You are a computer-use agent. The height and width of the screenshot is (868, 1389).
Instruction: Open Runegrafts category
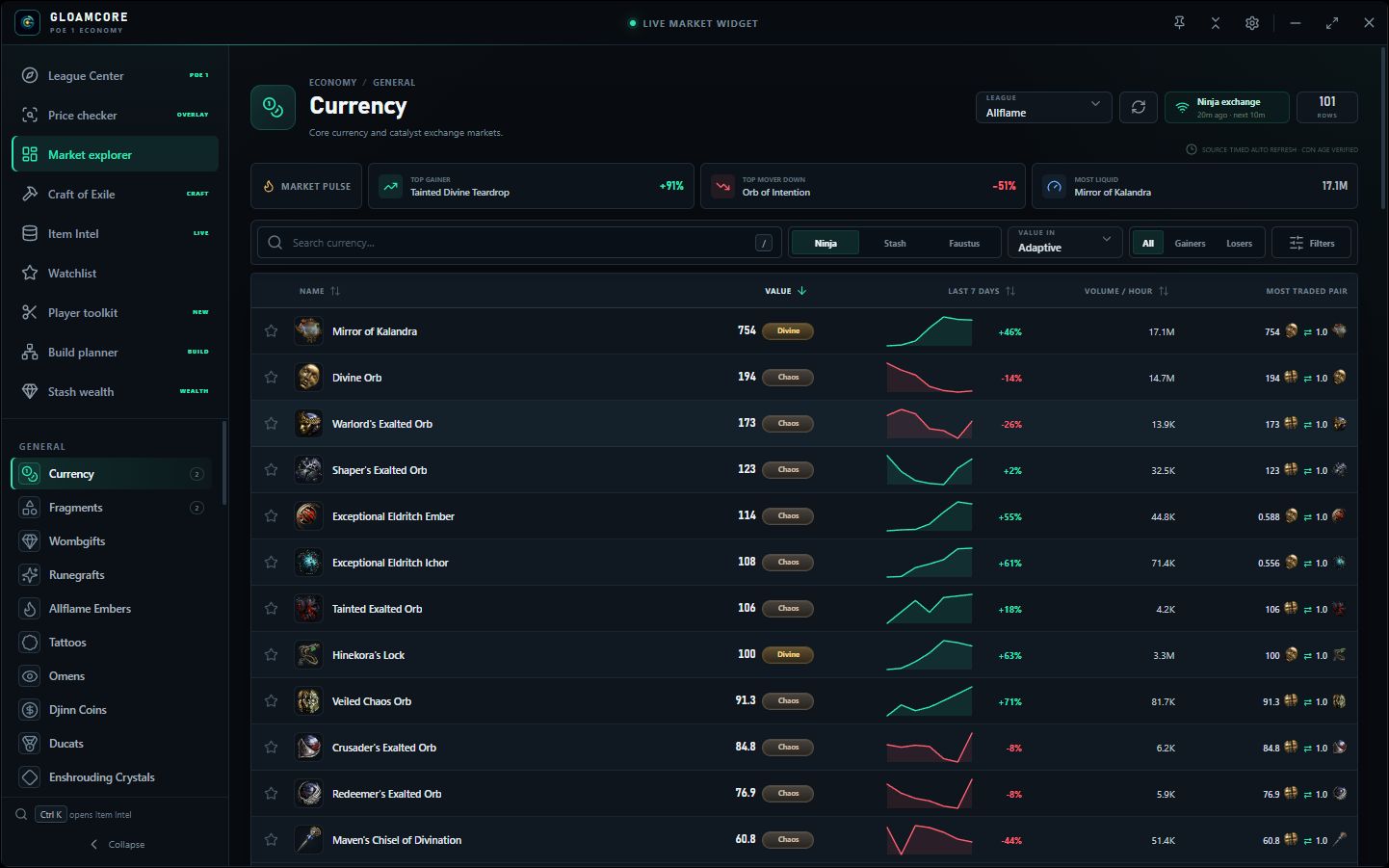click(112, 574)
